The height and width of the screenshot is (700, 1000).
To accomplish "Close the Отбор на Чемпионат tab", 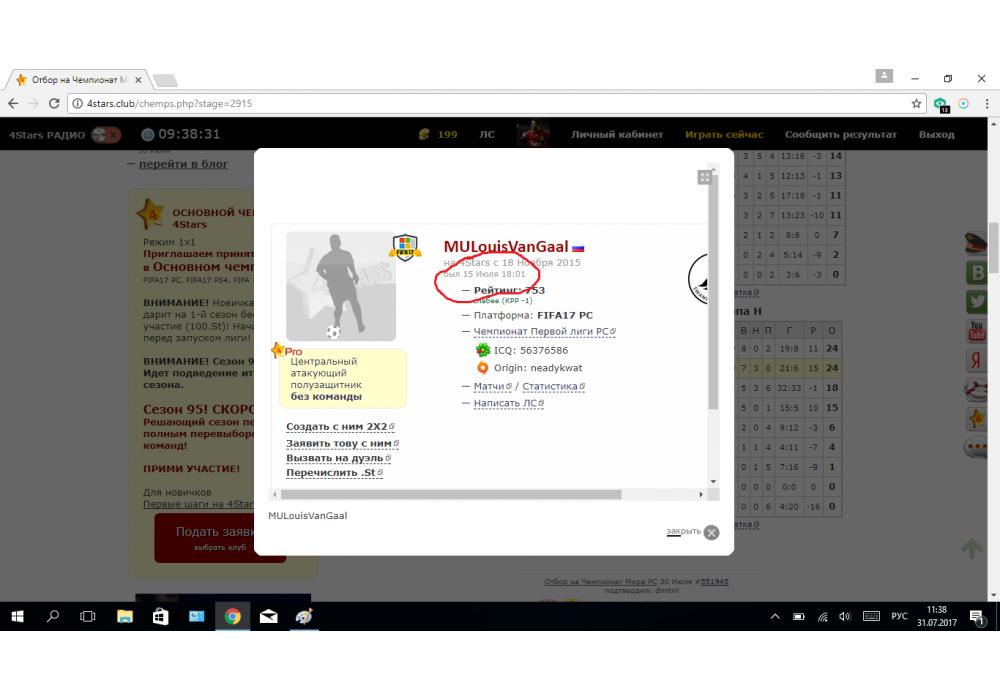I will click(138, 80).
